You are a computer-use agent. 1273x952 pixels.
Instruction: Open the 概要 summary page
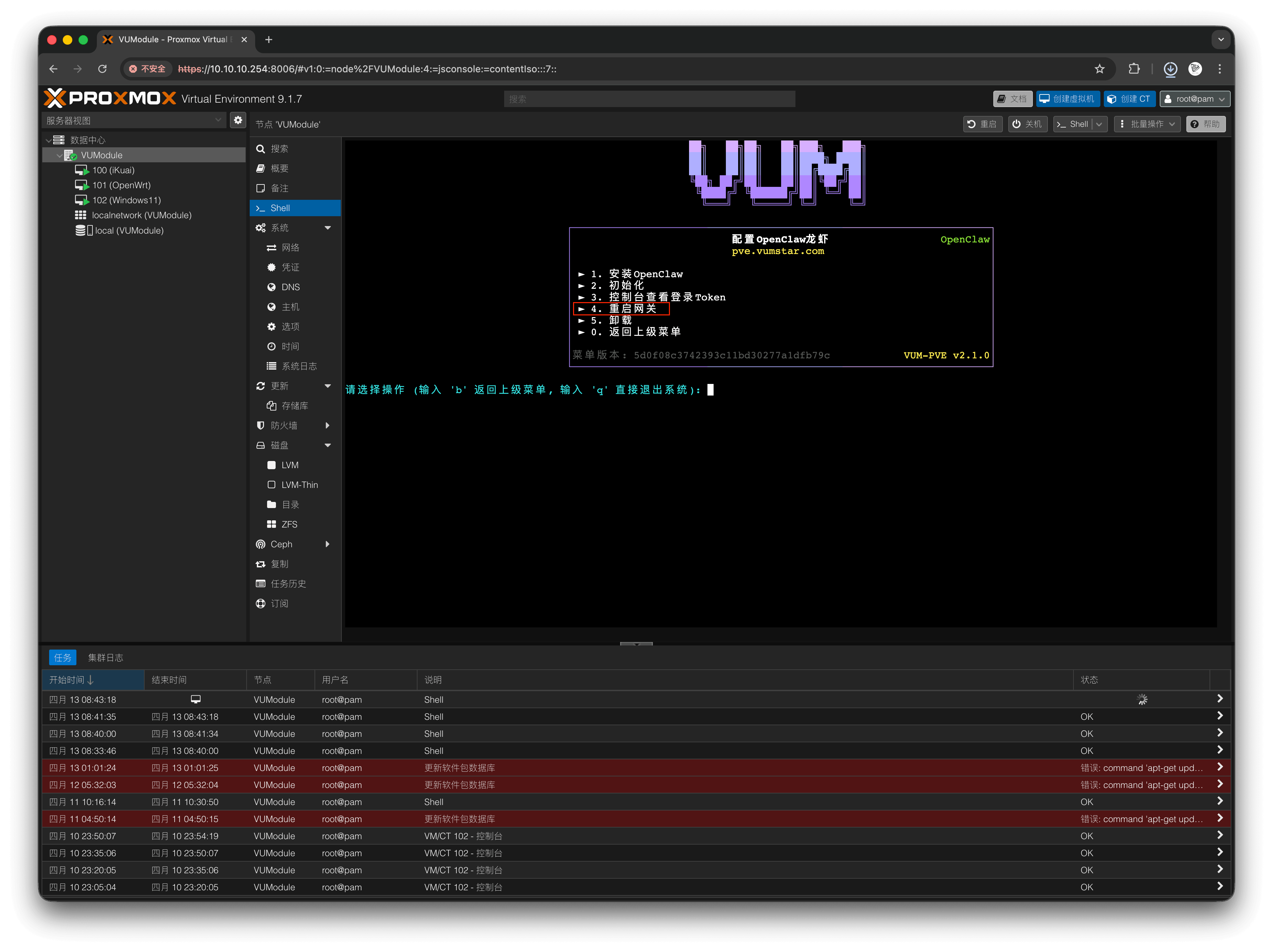point(295,168)
